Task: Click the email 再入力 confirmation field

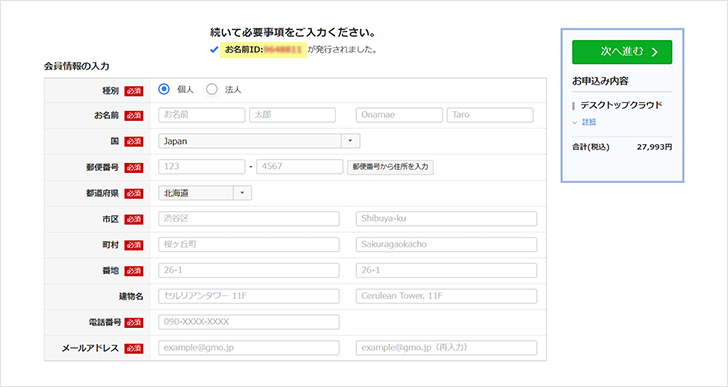Action: click(x=447, y=348)
